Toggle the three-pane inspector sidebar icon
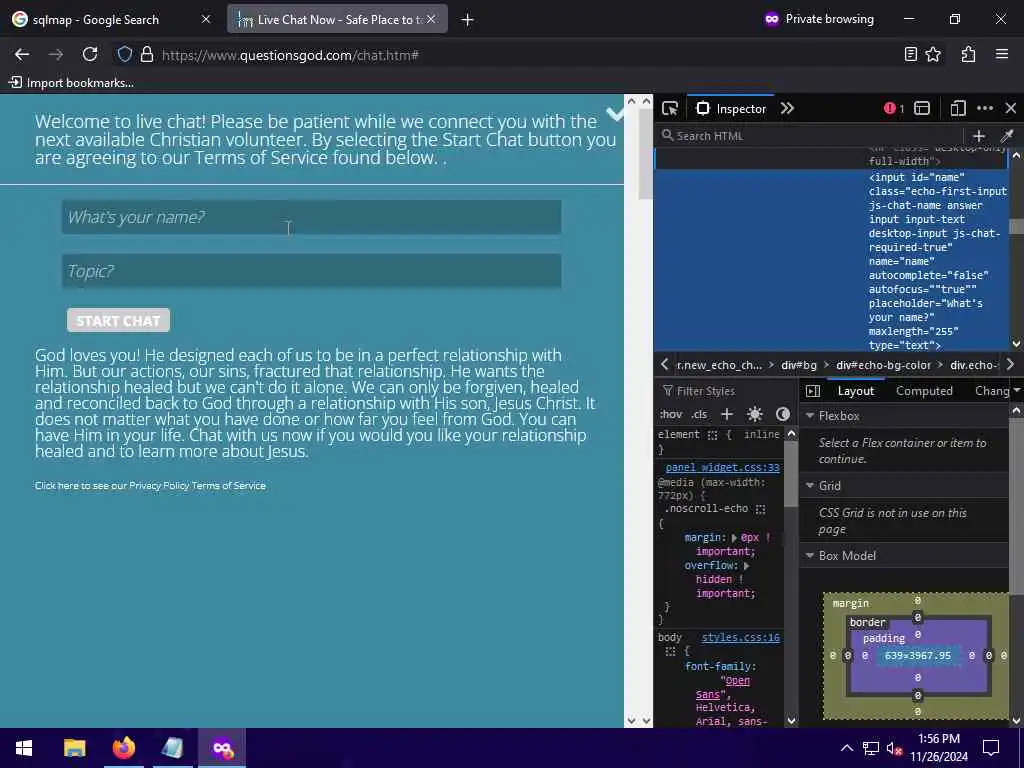This screenshot has height=768, width=1024. click(x=813, y=391)
